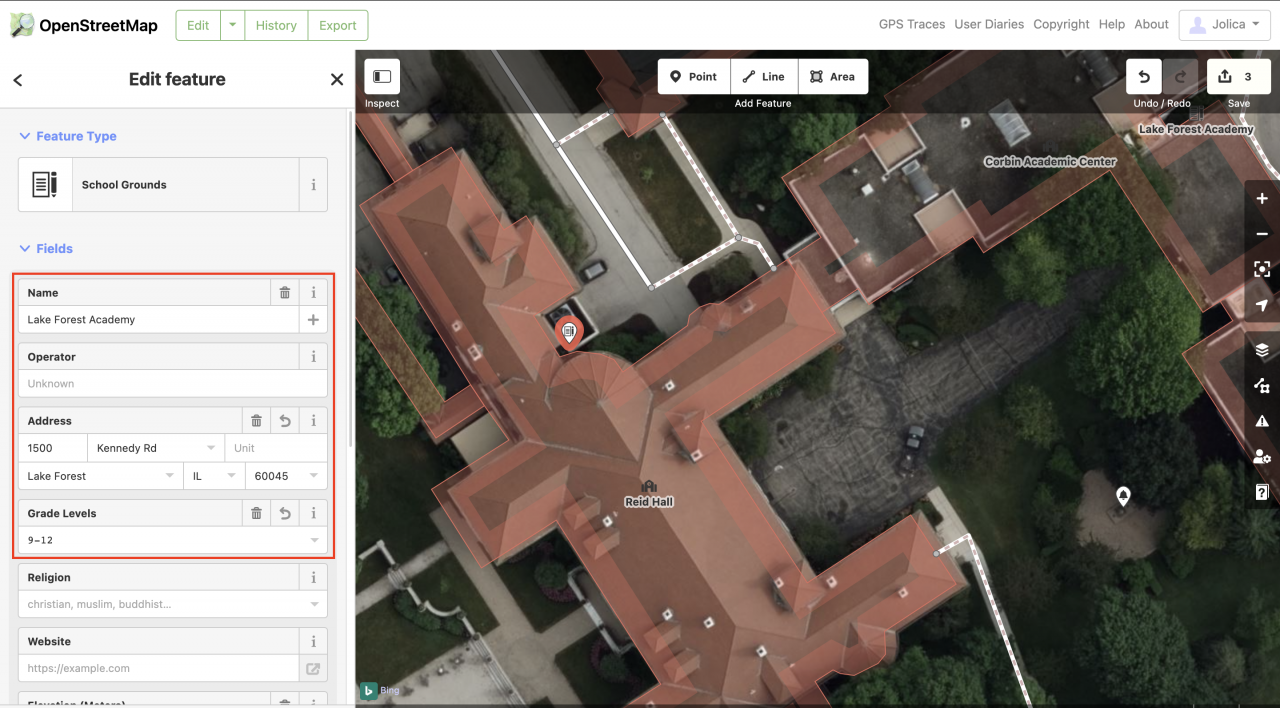
Task: Open the Export tab
Action: (338, 25)
